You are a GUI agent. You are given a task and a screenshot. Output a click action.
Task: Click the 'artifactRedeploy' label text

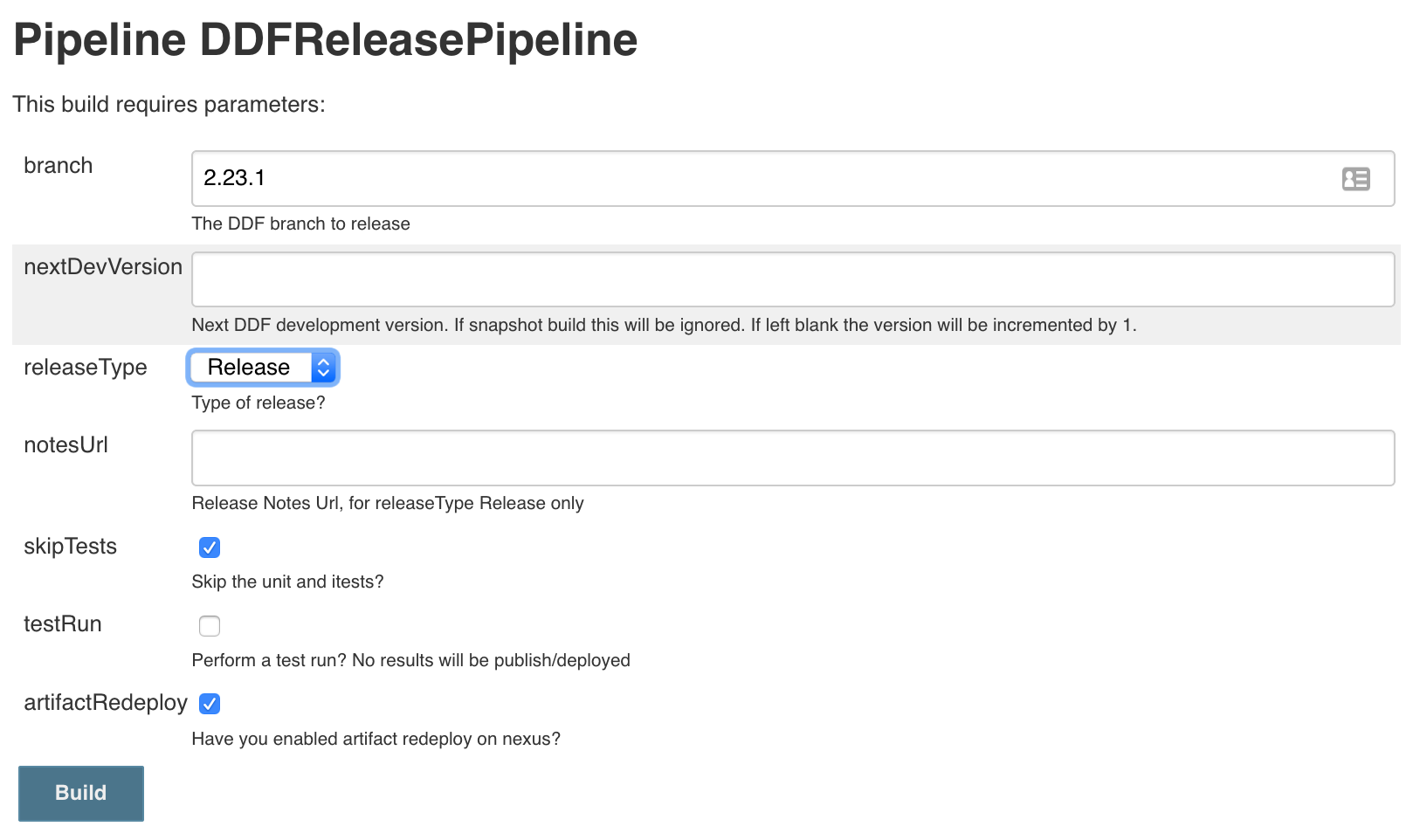point(106,703)
